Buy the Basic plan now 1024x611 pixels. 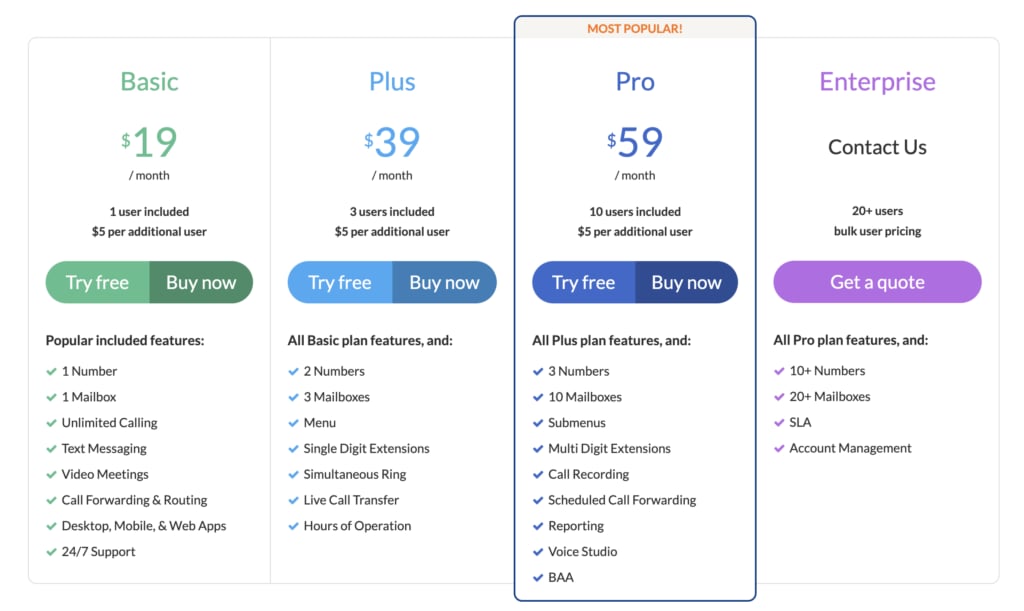pyautogui.click(x=201, y=282)
